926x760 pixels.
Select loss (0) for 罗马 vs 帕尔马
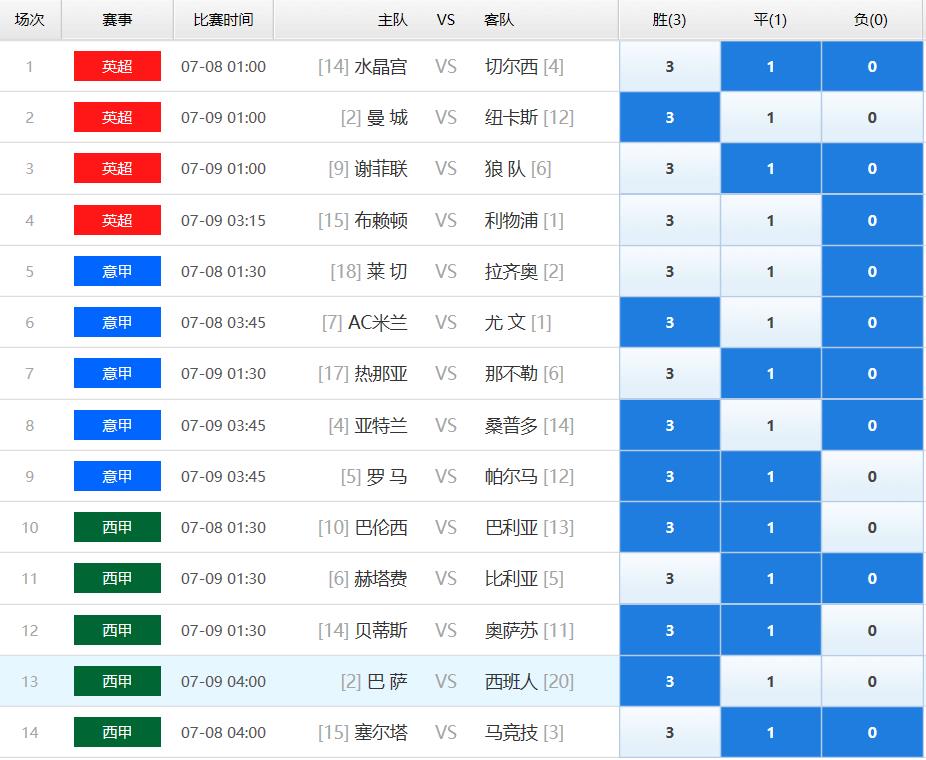pos(872,476)
